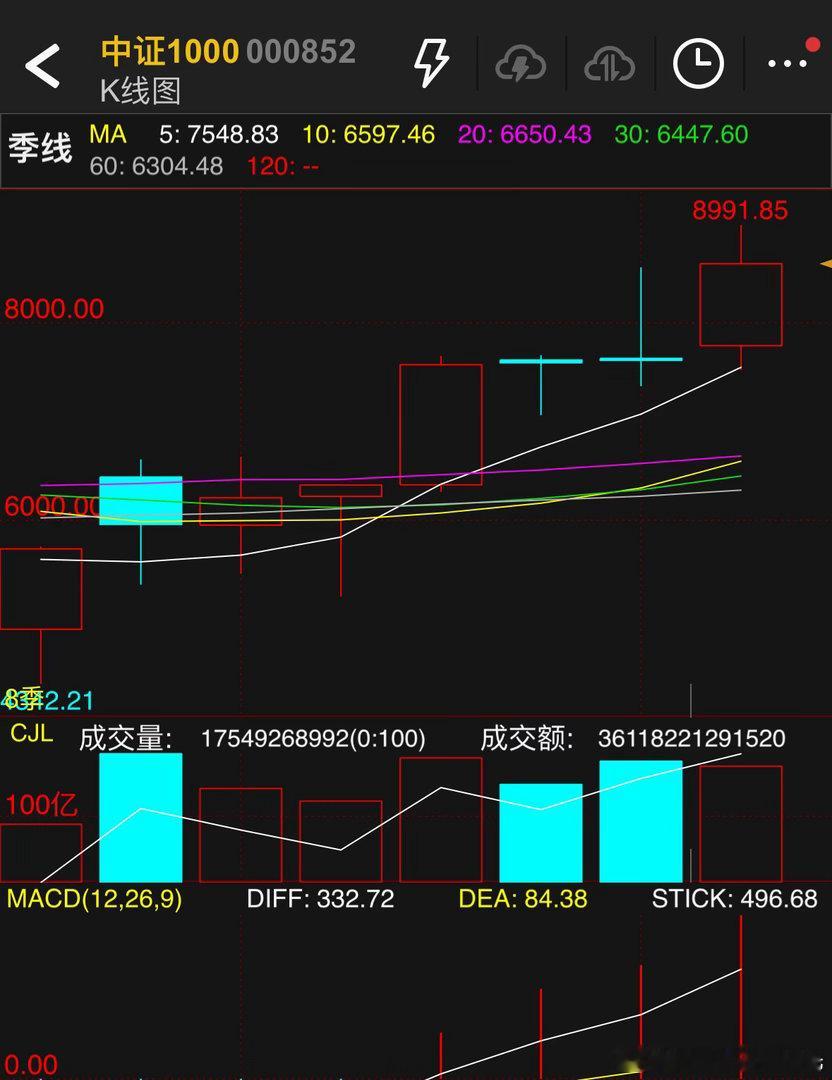The width and height of the screenshot is (832, 1080).
Task: Tap the STICK: 496.68 value
Action: [x=734, y=898]
